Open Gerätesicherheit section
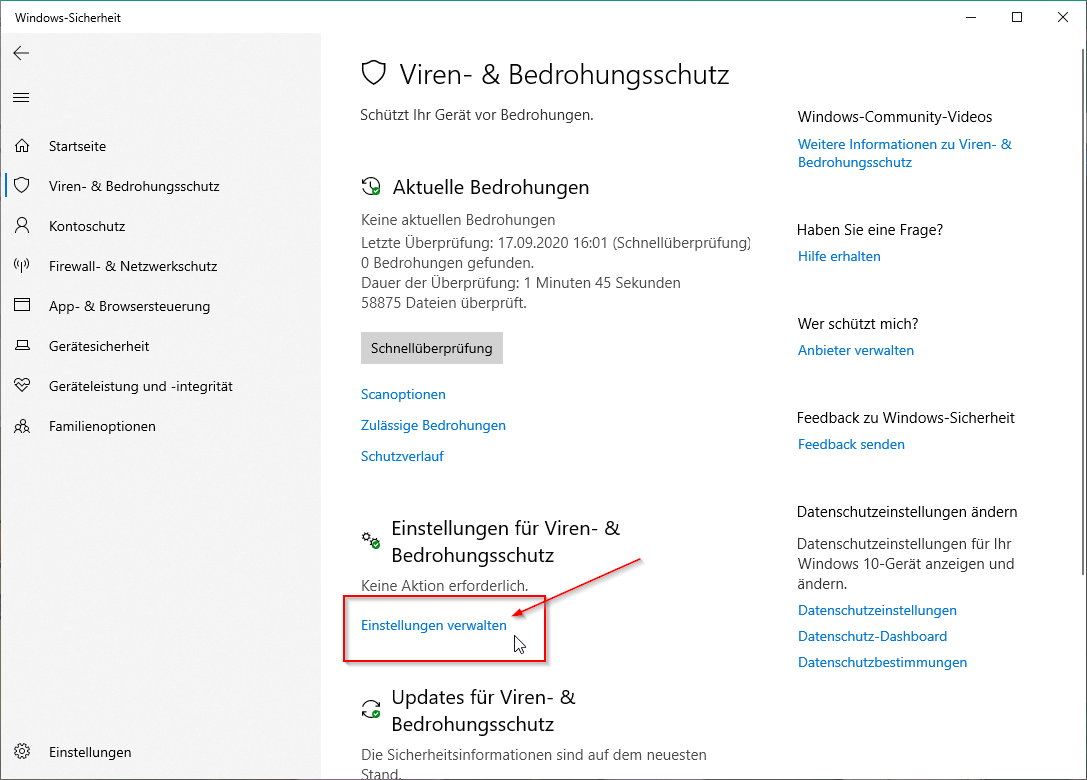 [98, 346]
